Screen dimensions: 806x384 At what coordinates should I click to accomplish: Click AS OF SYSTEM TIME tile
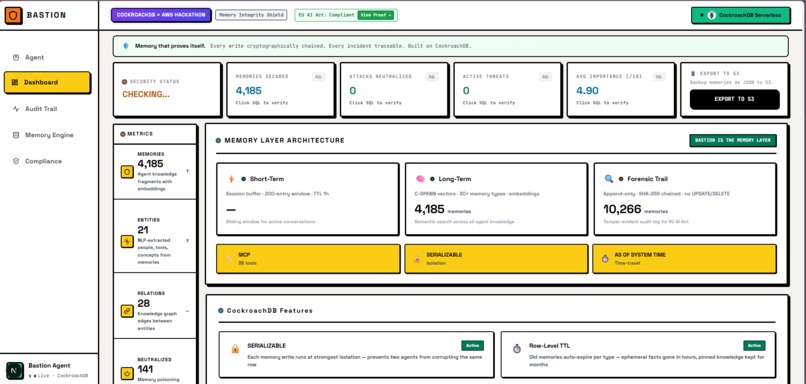pos(684,259)
